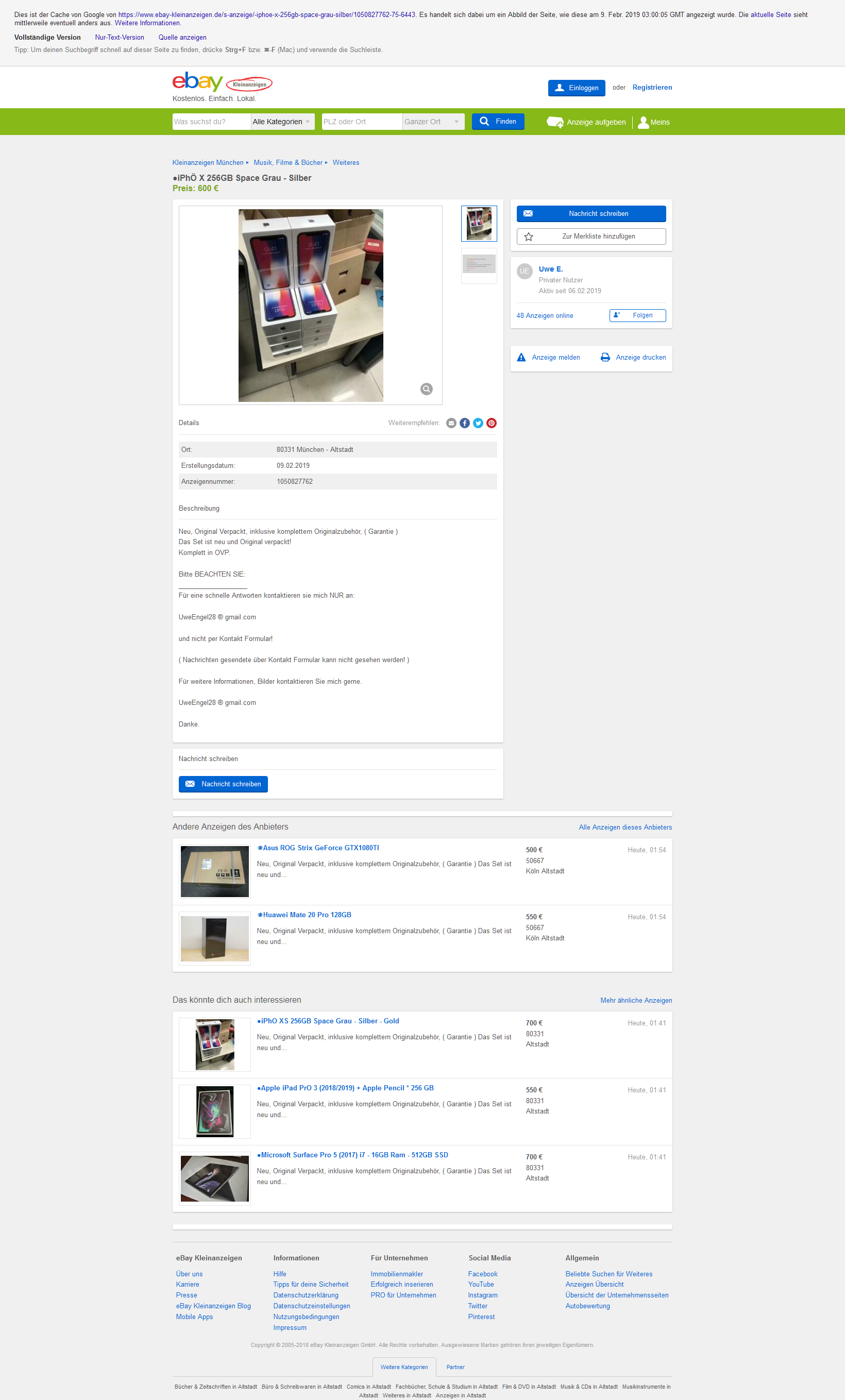Click the Huawei Mate 20 Pro thumbnail
Image resolution: width=845 pixels, height=1400 pixels.
coord(215,939)
